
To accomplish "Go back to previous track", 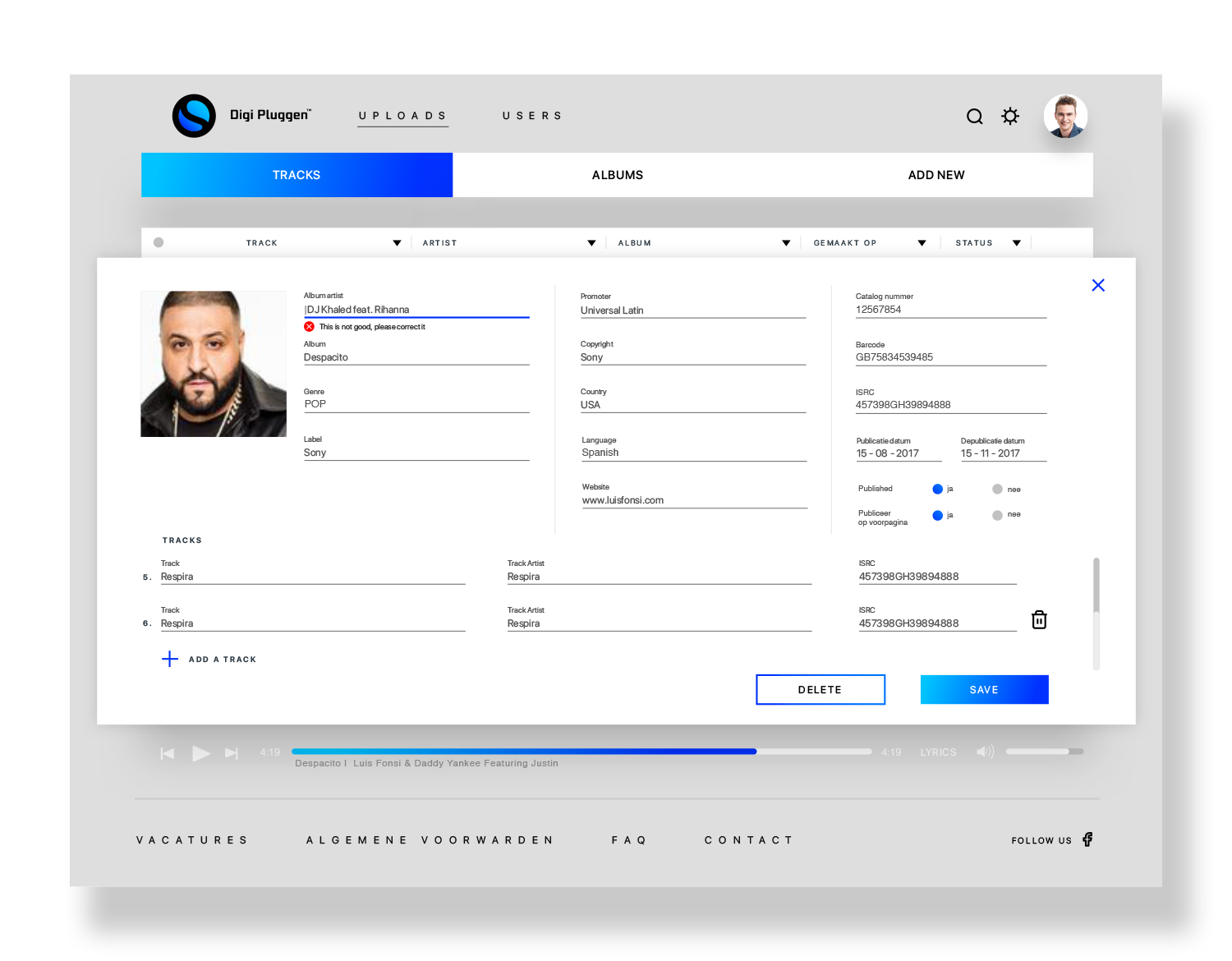I will pyautogui.click(x=168, y=753).
